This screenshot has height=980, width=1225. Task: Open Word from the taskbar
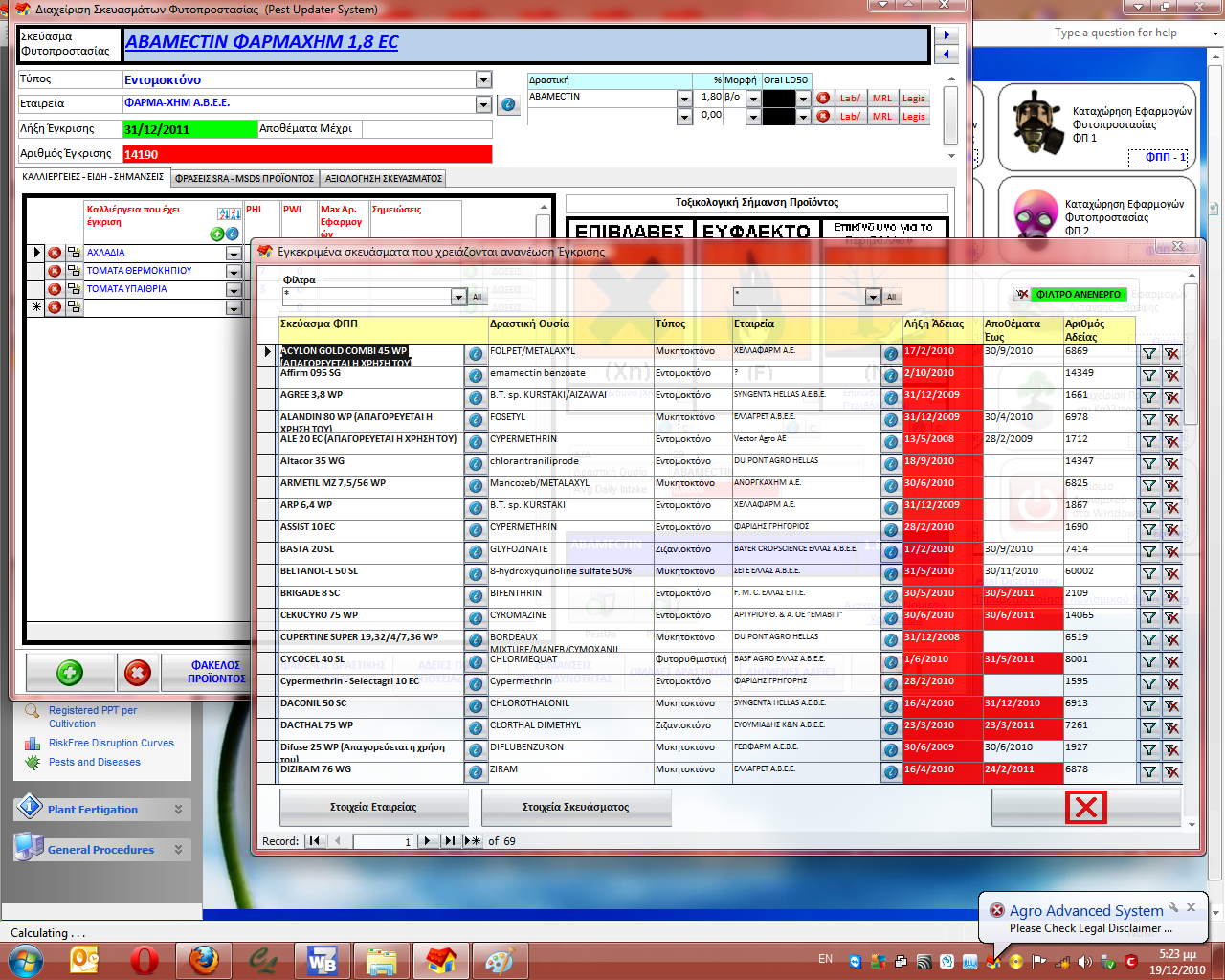point(323,959)
